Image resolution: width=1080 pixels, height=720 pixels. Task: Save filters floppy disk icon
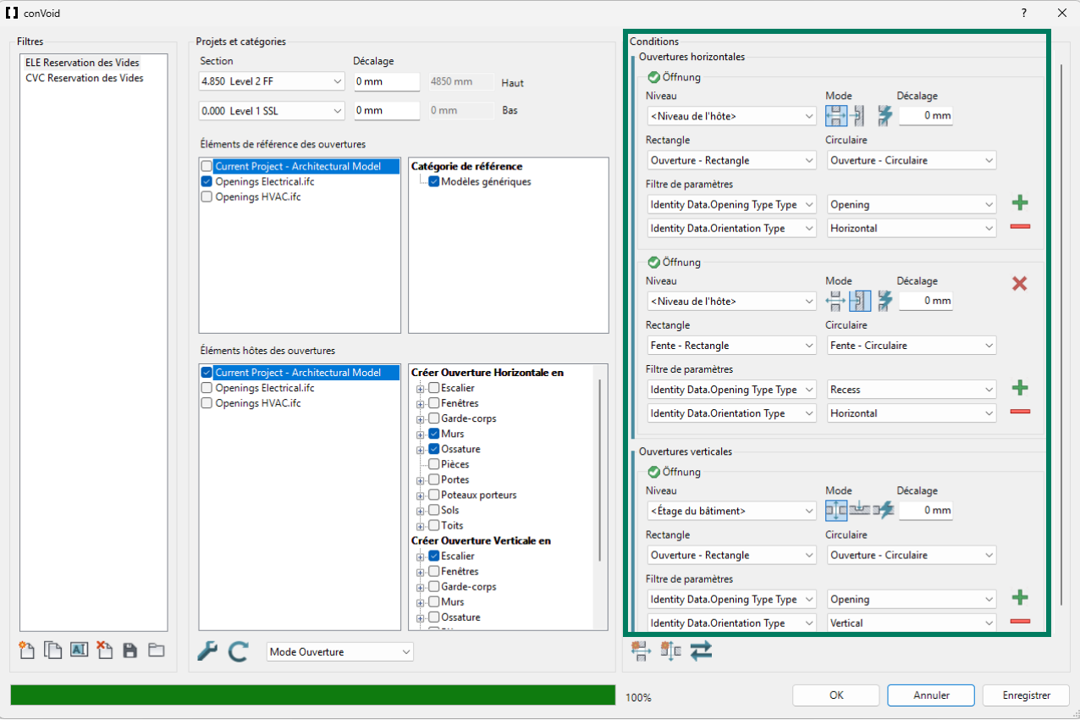coord(130,650)
